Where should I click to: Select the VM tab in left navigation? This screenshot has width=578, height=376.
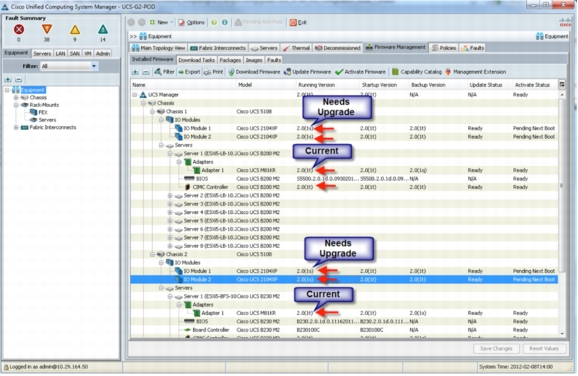pyautogui.click(x=87, y=53)
